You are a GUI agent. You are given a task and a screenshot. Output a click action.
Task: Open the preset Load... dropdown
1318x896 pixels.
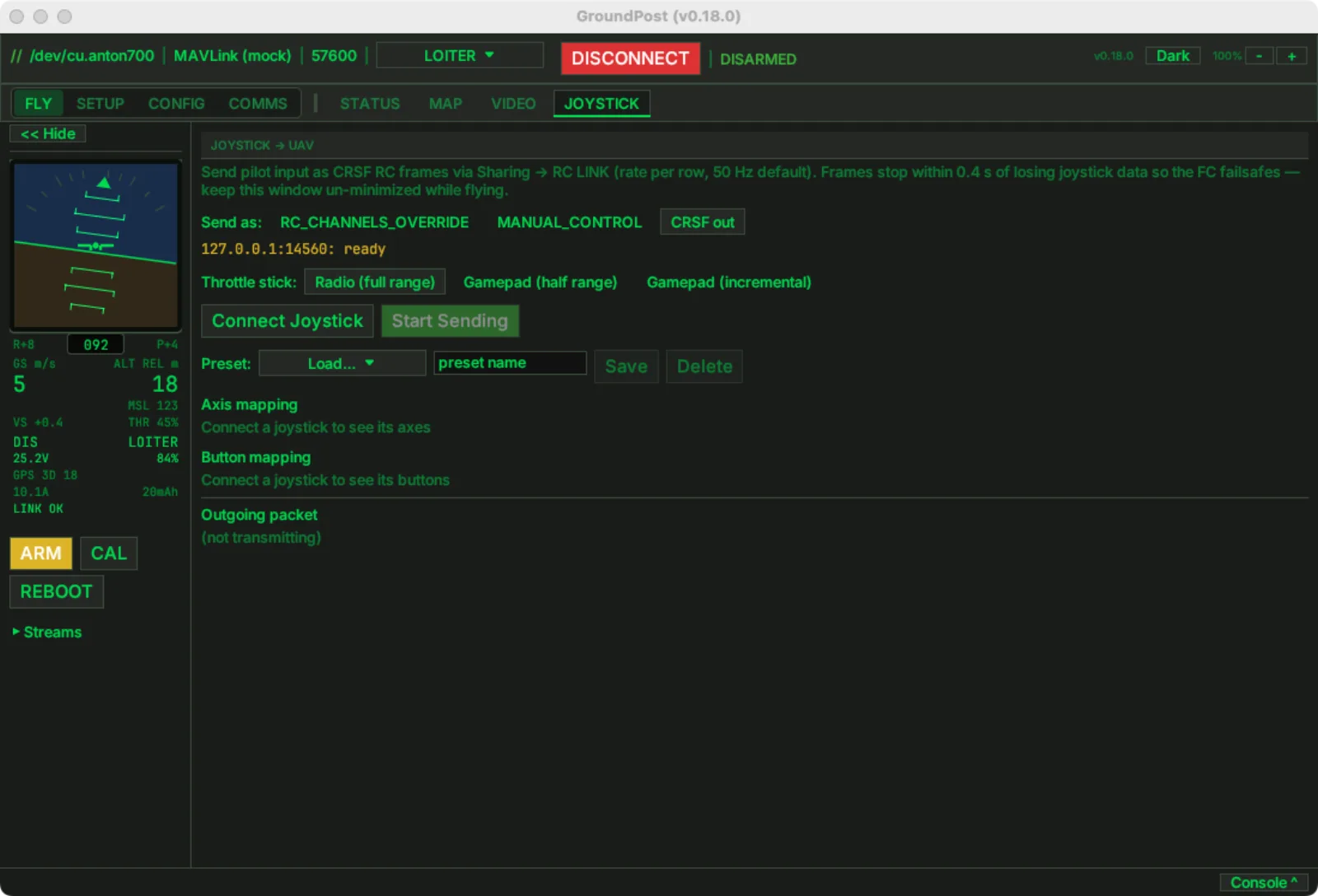click(342, 363)
